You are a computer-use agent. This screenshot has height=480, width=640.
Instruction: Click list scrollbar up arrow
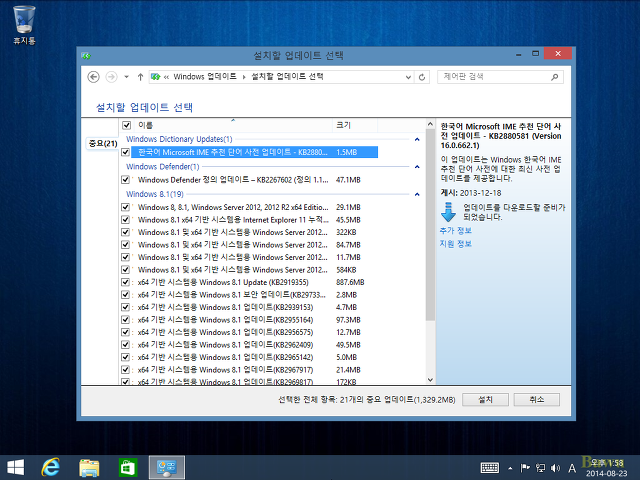(x=430, y=124)
